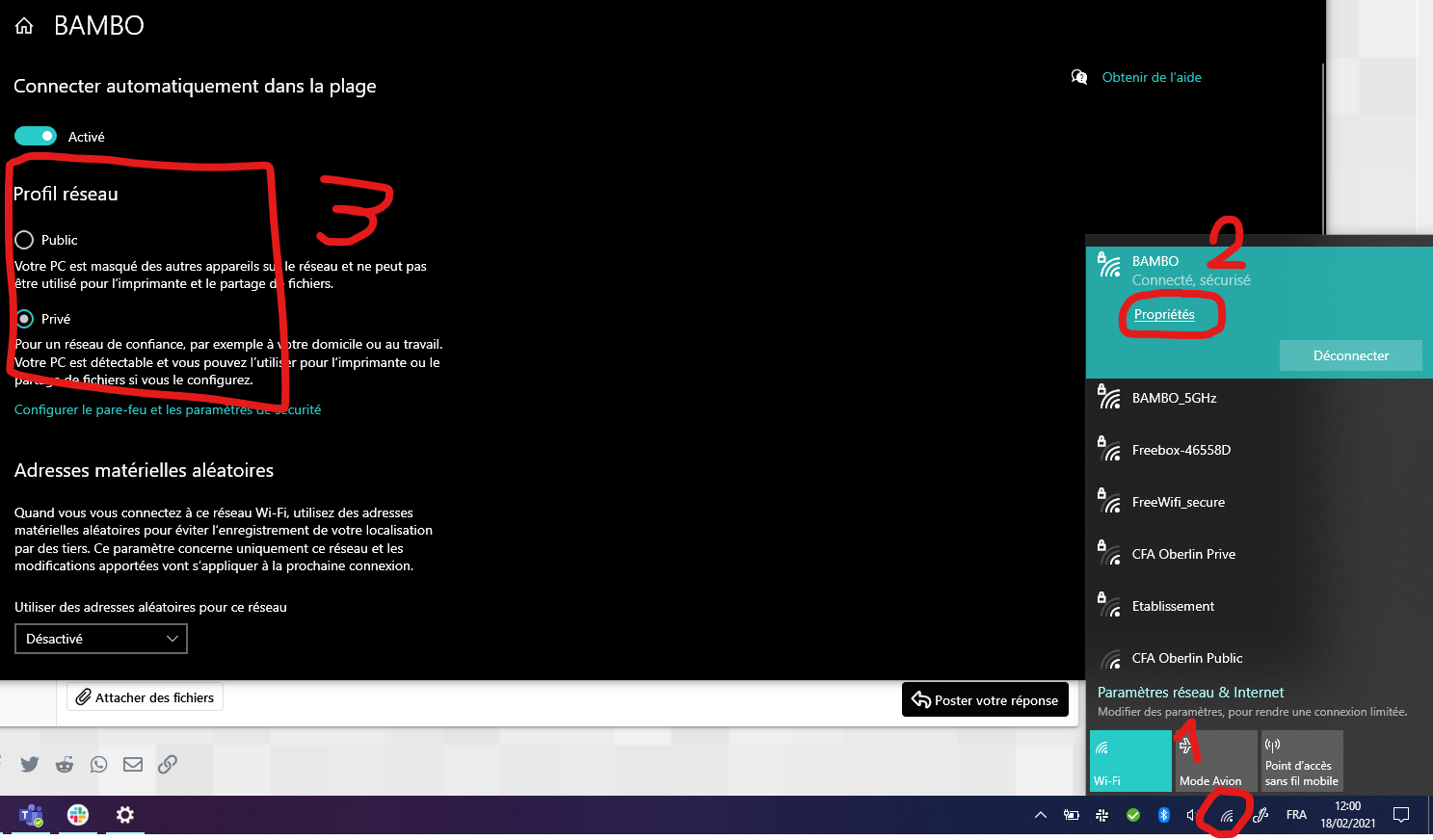The height and width of the screenshot is (840, 1433).
Task: Click the volume speaker tray icon
Action: 1193,815
